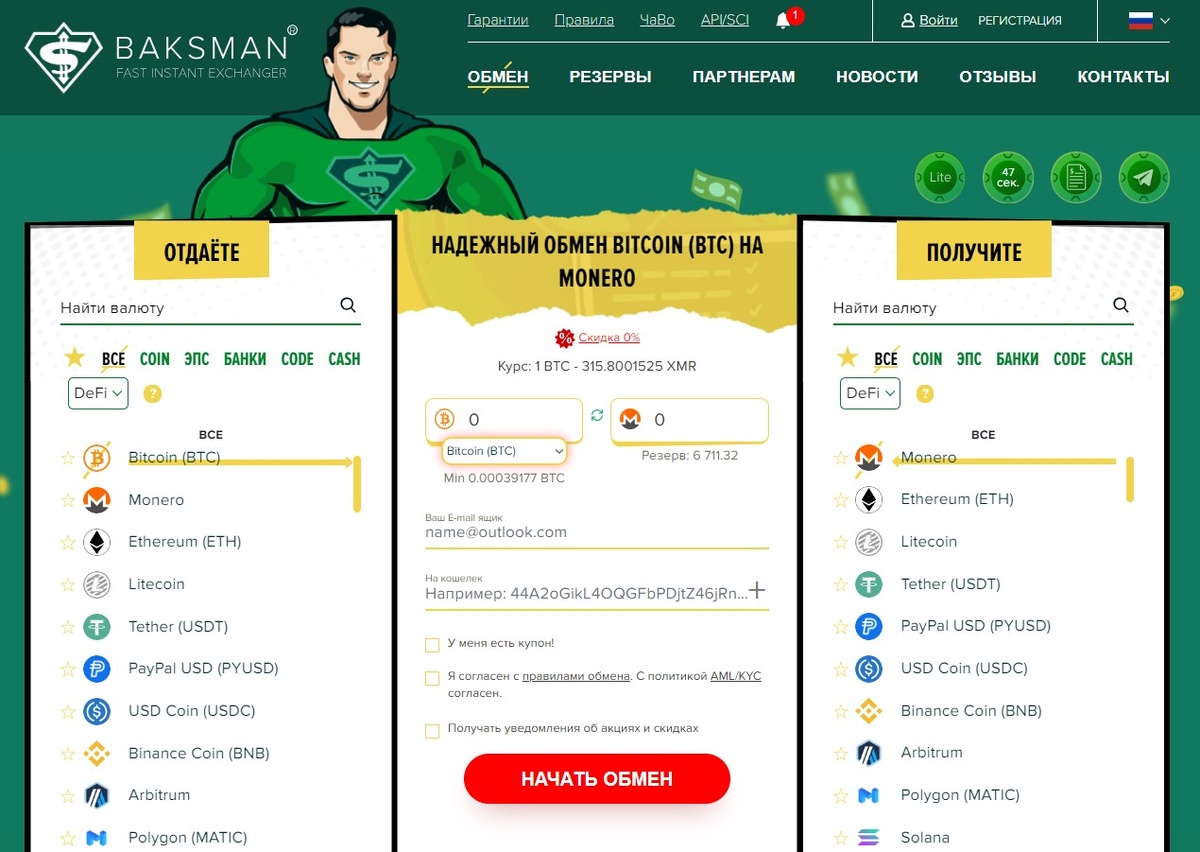The image size is (1200, 852).
Task: Agree to exchange rules checkbox
Action: (x=432, y=678)
